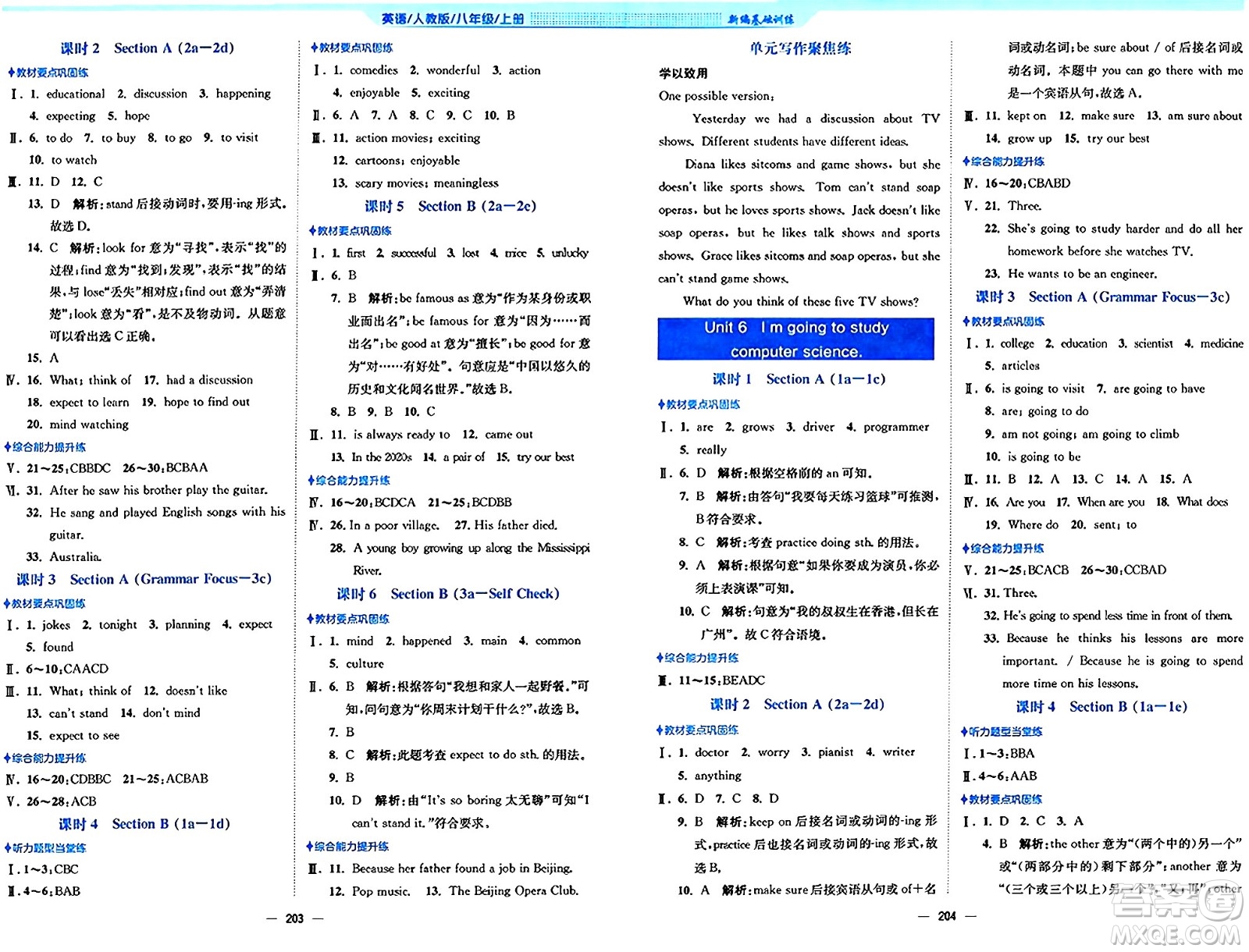Click the answer '1. jokes'

tap(48, 625)
